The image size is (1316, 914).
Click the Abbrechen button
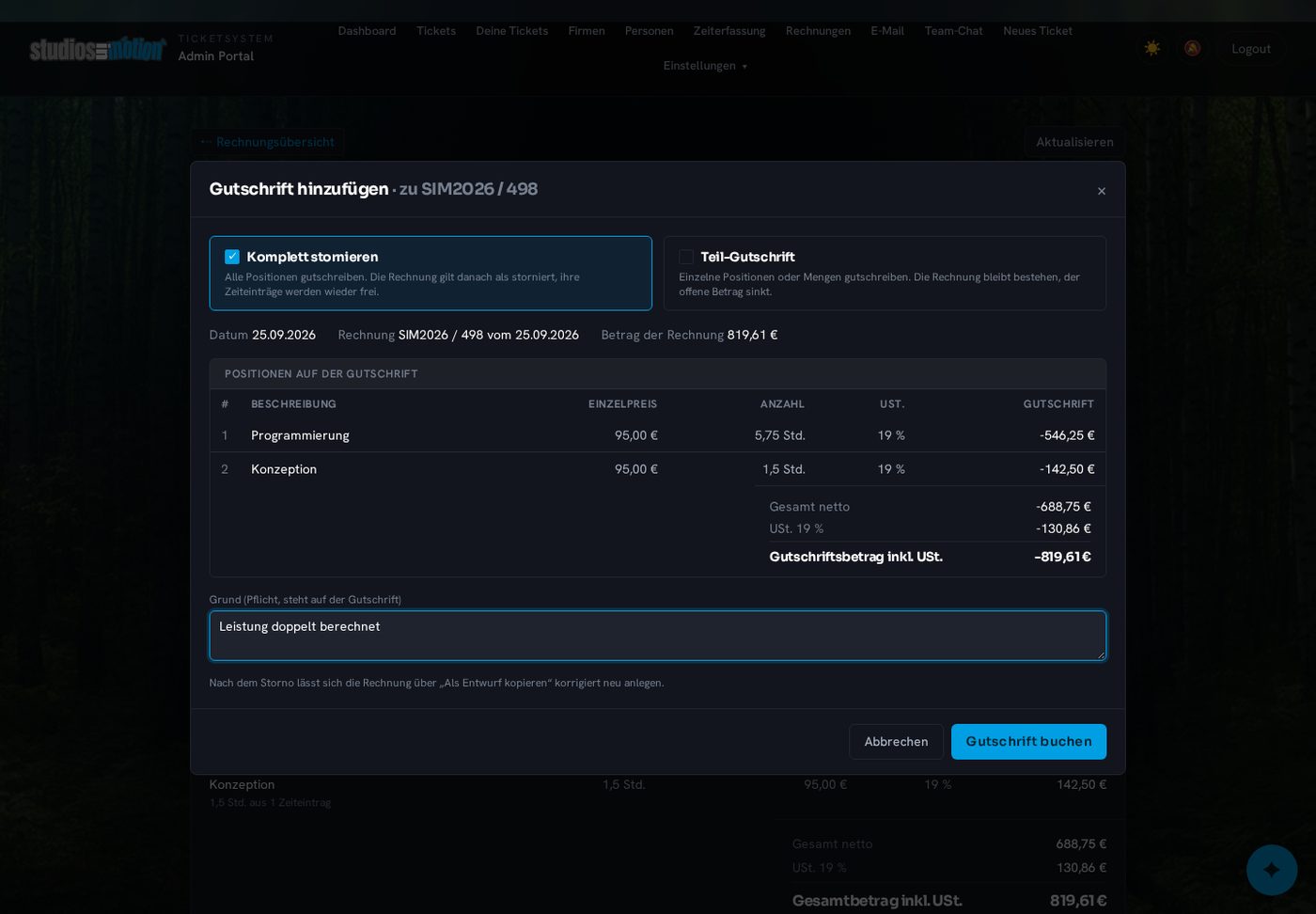pos(896,742)
